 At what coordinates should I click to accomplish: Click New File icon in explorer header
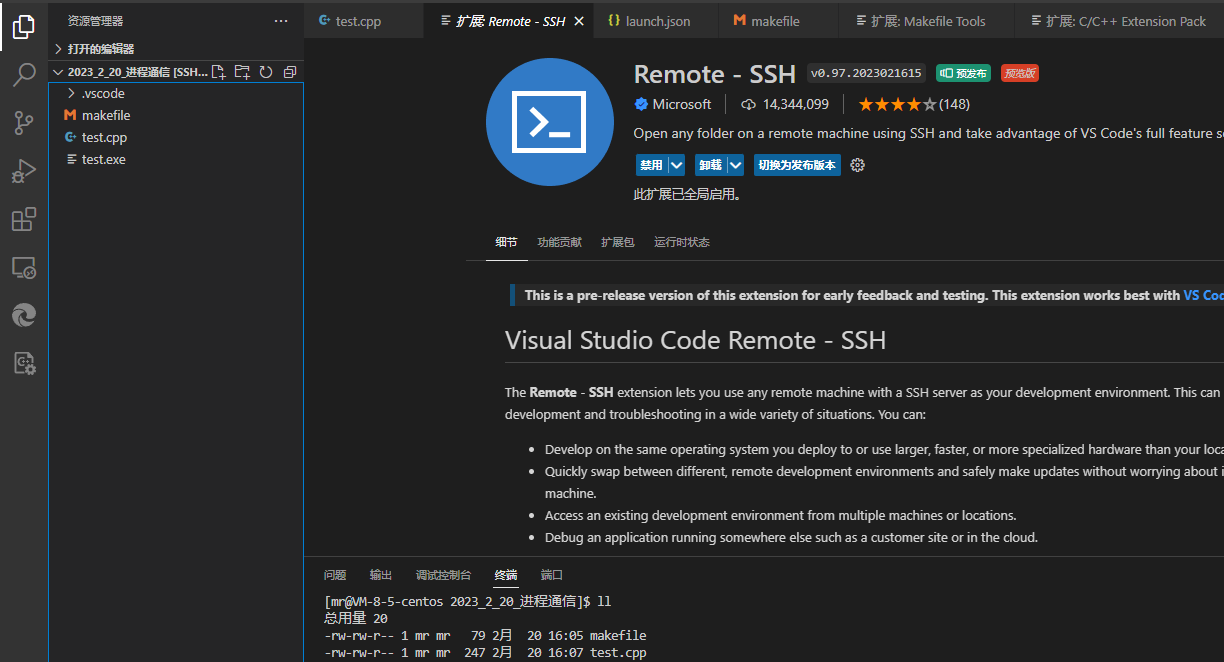(219, 72)
